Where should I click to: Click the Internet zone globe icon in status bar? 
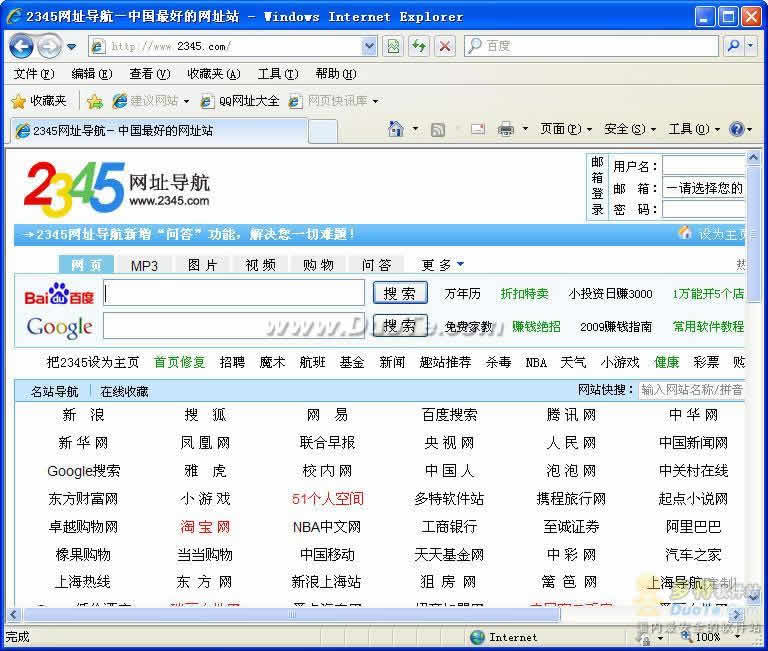point(477,637)
